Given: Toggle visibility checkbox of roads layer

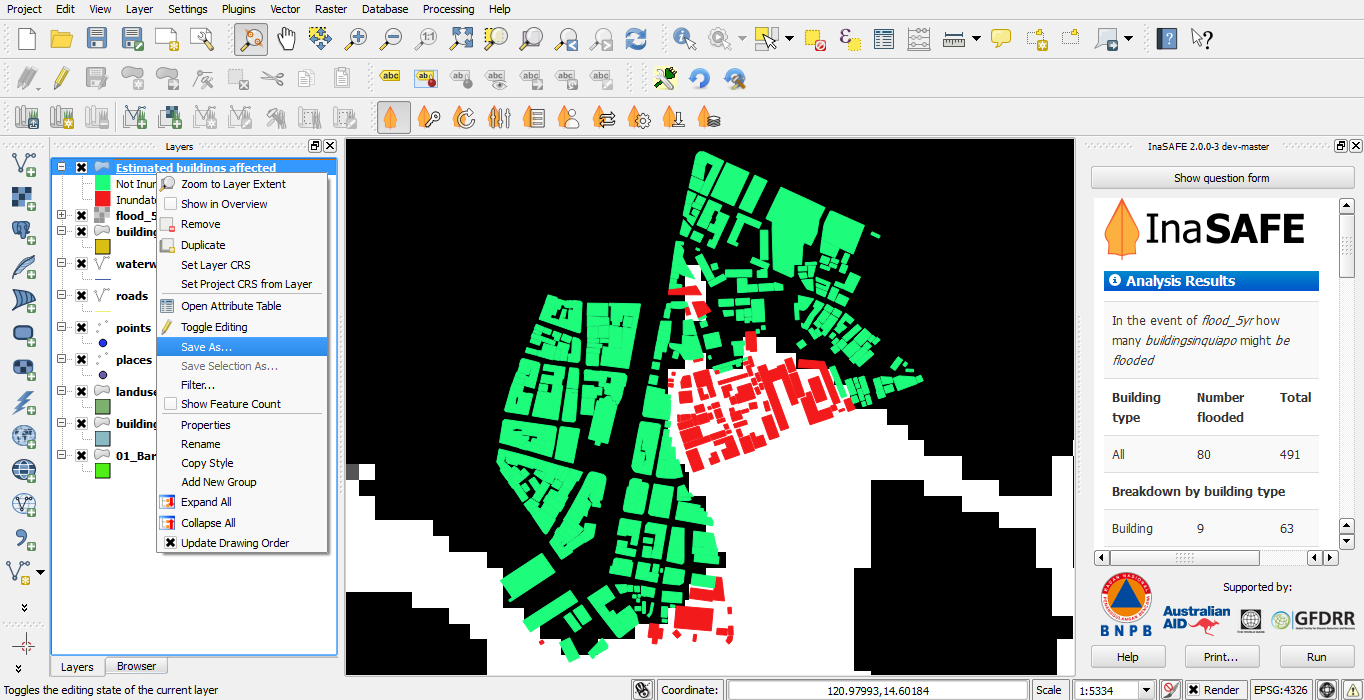Looking at the screenshot, I should pyautogui.click(x=82, y=296).
